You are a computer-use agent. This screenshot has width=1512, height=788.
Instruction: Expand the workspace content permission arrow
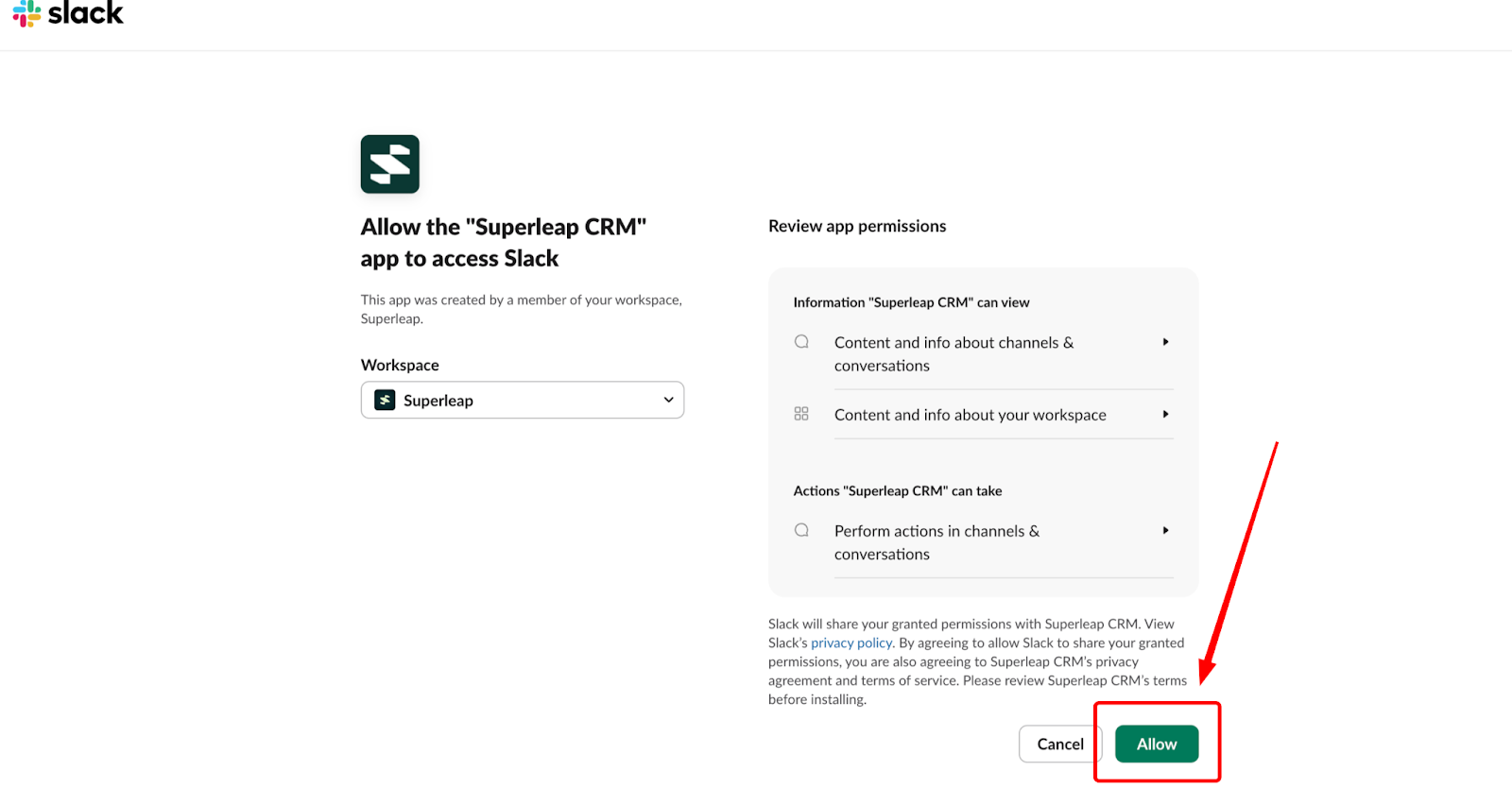click(x=1165, y=414)
